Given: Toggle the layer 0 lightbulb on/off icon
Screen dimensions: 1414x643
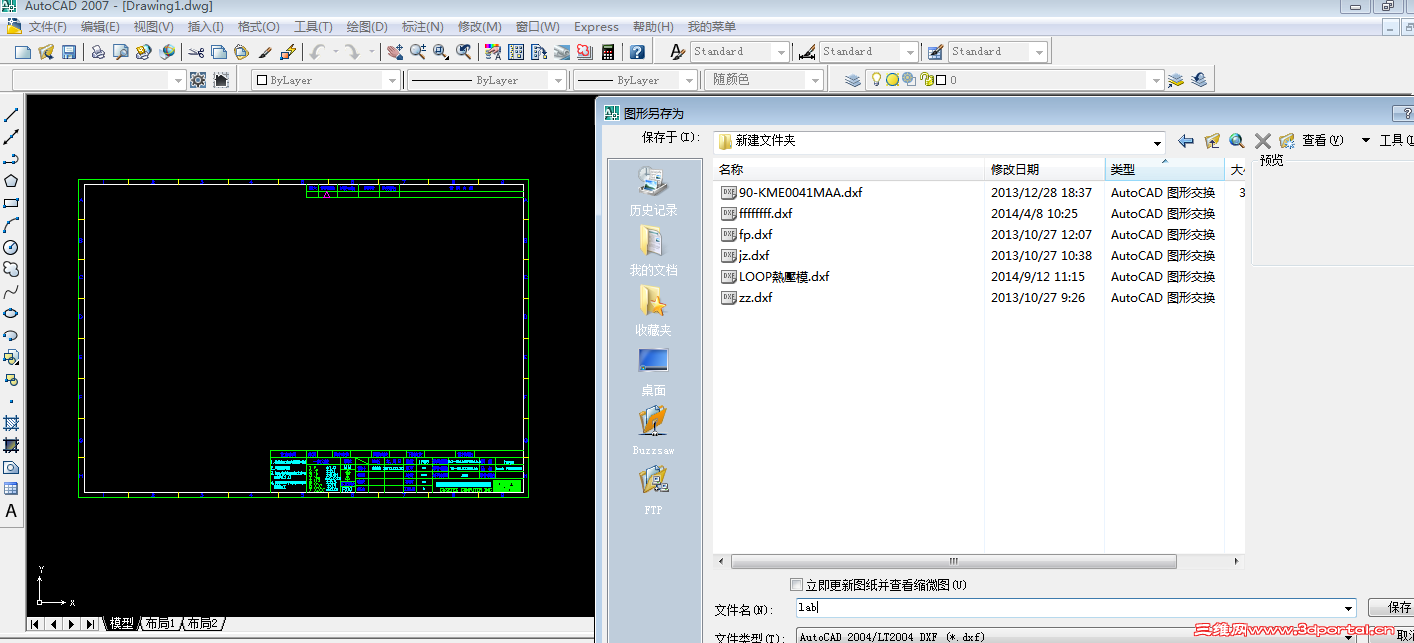Looking at the screenshot, I should 876,80.
